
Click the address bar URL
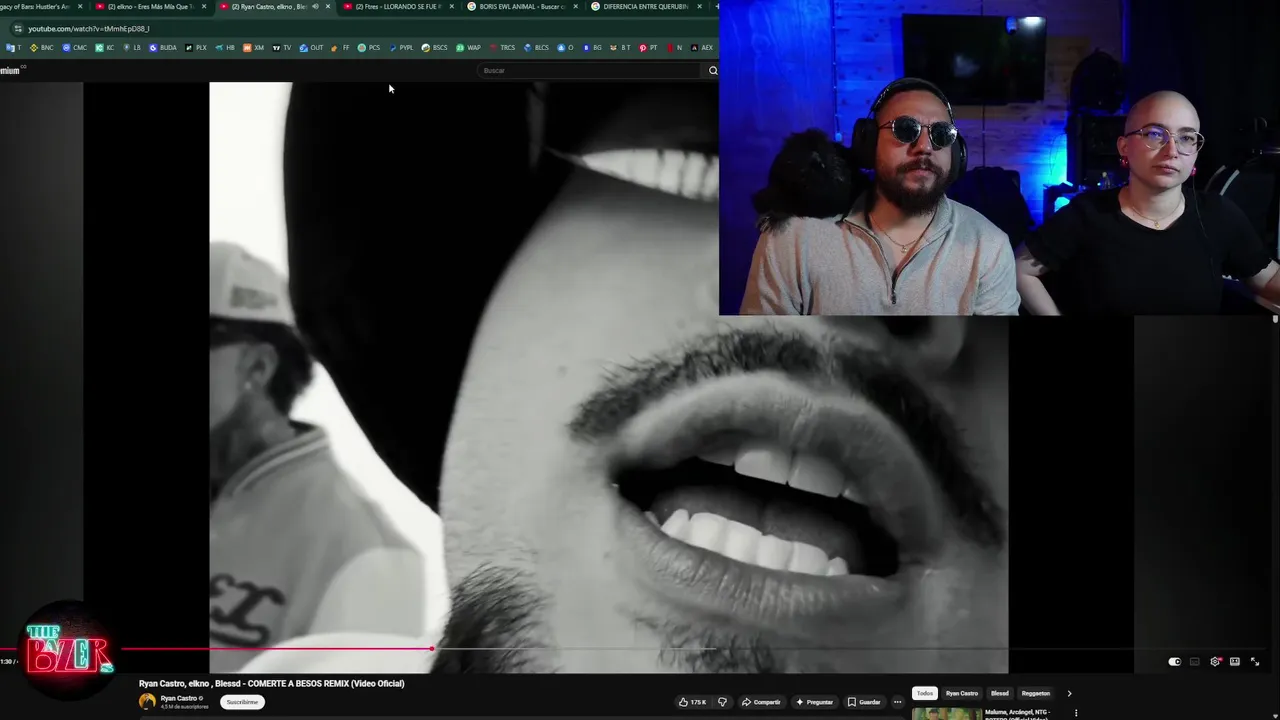tap(89, 29)
